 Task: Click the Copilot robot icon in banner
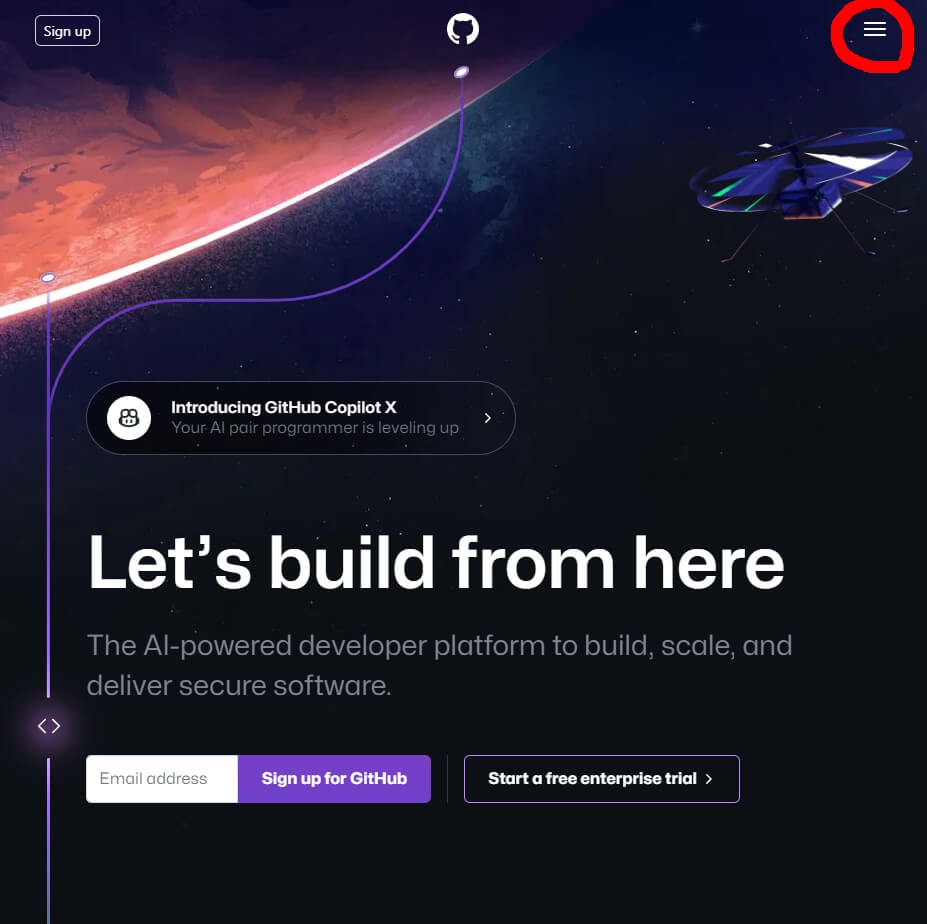129,418
